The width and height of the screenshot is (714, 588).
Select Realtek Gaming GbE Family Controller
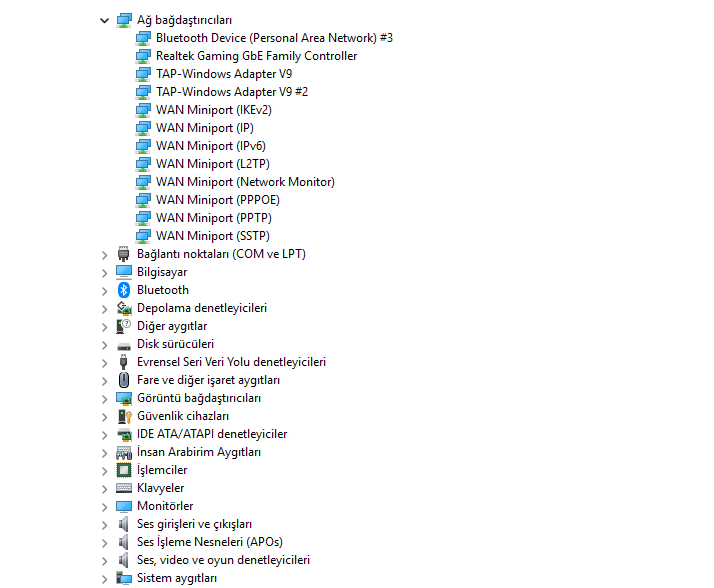point(257,56)
